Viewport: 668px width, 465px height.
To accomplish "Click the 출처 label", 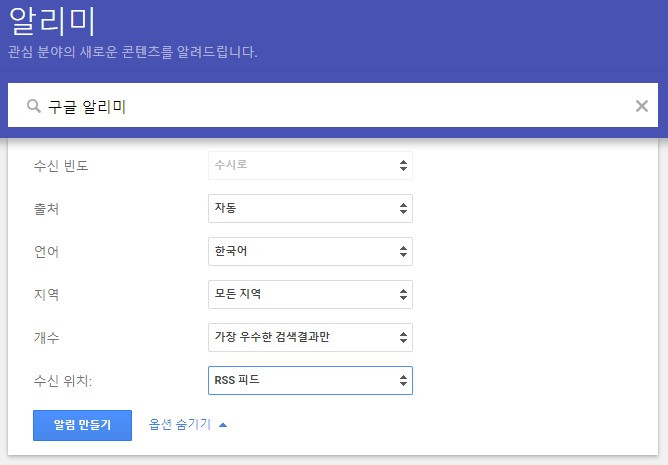I will [46, 209].
